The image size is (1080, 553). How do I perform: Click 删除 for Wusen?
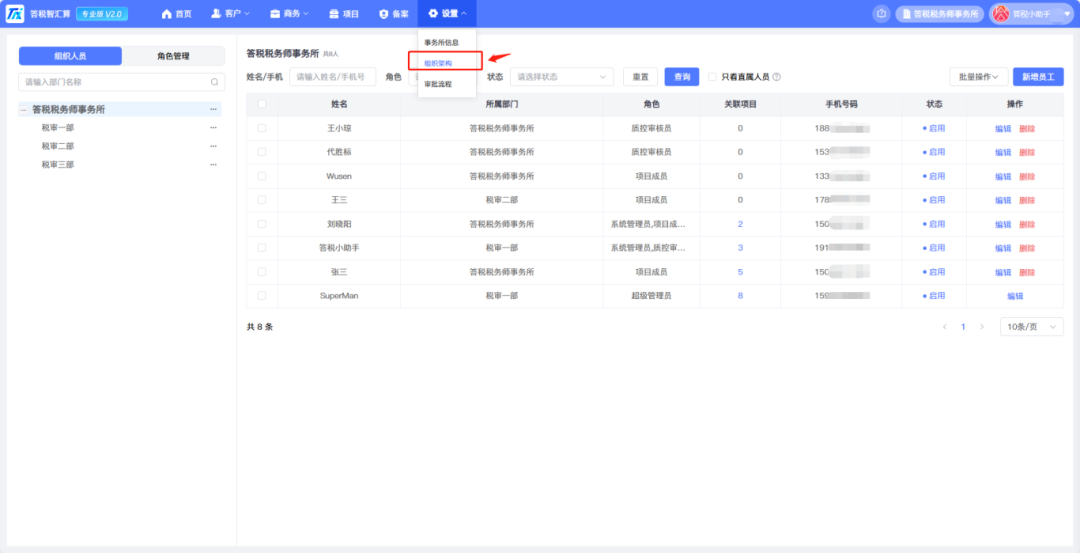[1027, 176]
